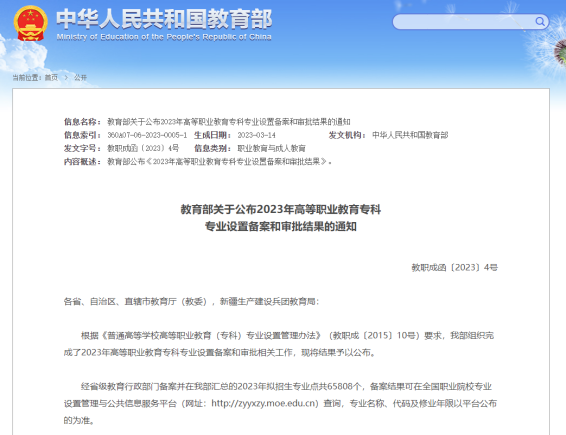The image size is (566, 435).
Task: Click the 发文字号 value 教职成函〔2023〕4号
Action: click(143, 148)
